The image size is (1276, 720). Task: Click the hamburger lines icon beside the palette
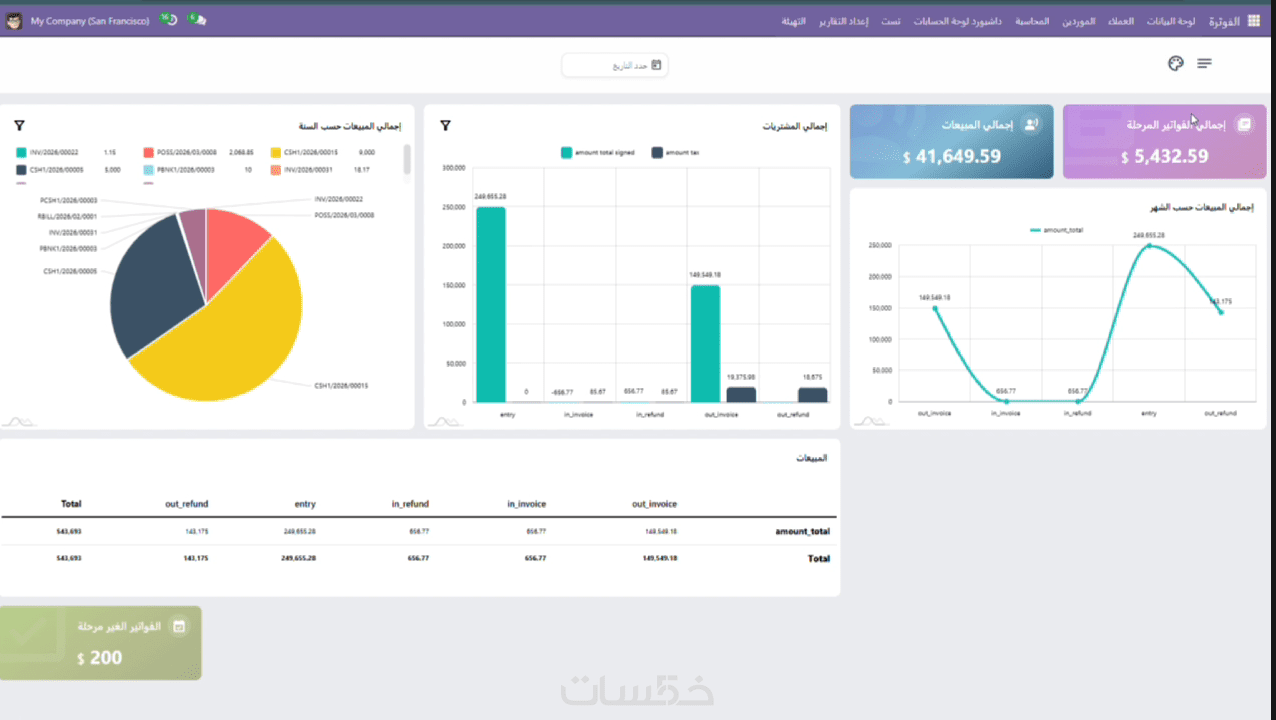click(x=1204, y=63)
